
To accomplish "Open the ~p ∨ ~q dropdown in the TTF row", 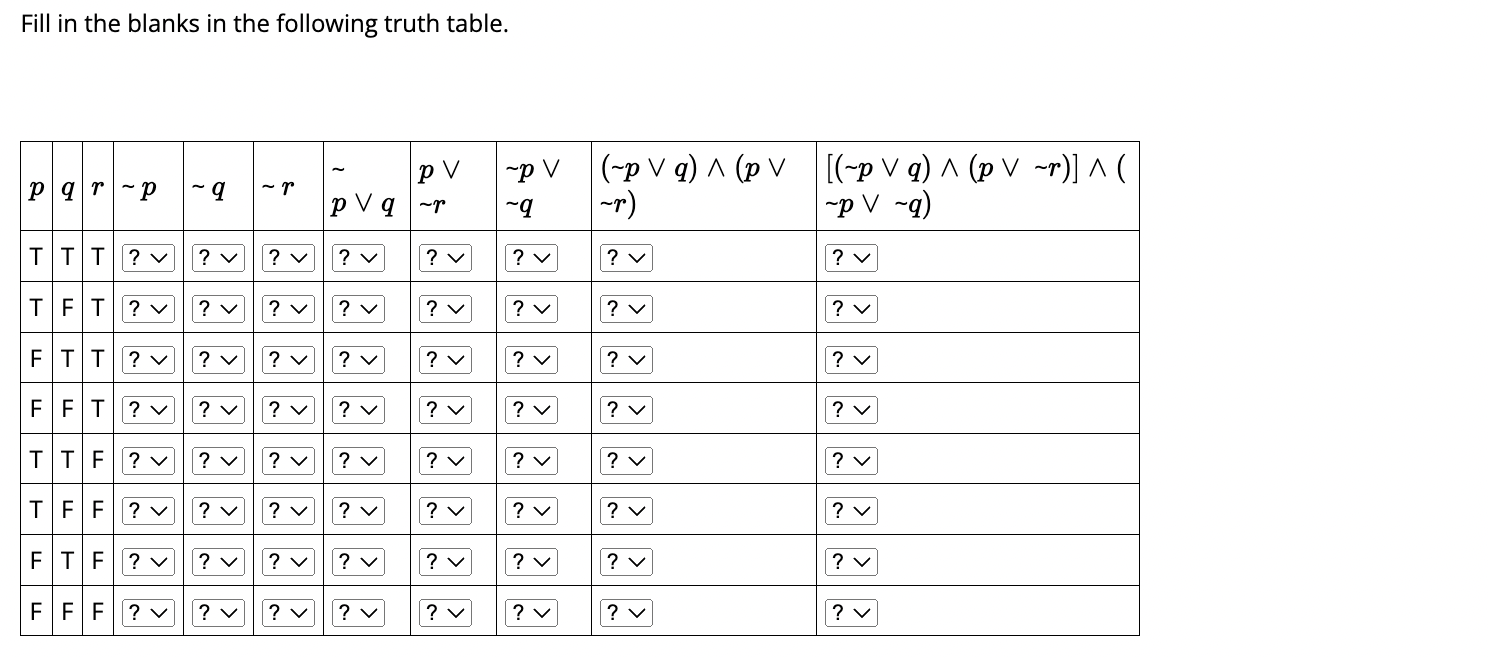I will (530, 460).
